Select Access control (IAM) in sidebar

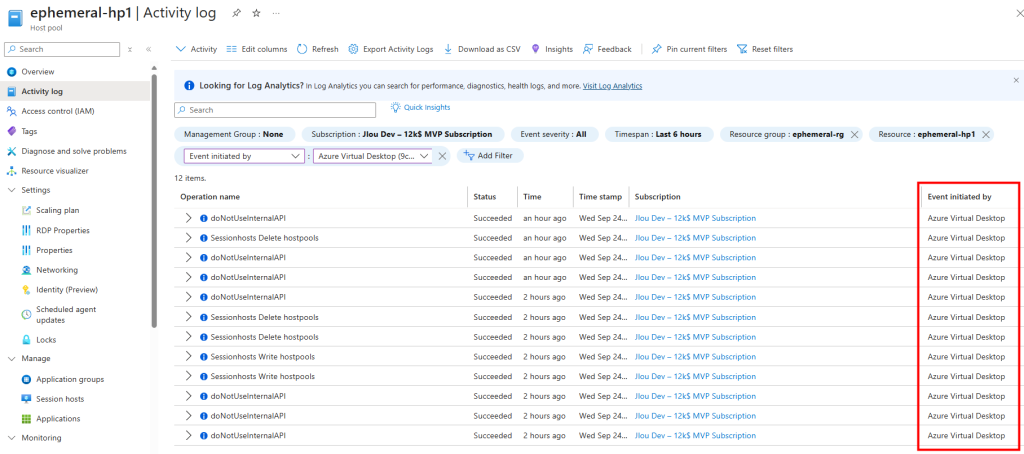[56, 111]
